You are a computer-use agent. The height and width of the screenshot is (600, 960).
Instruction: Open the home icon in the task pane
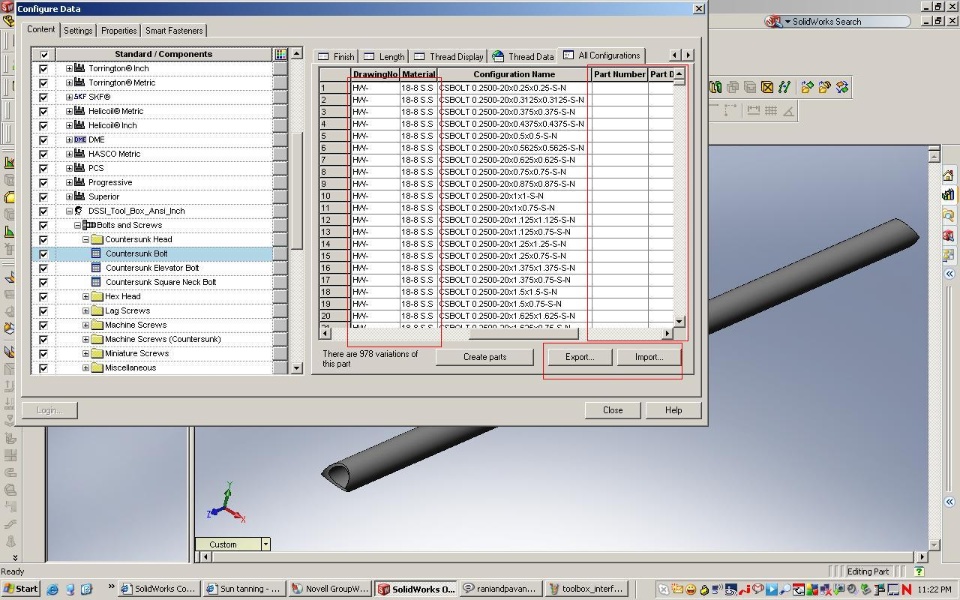(948, 176)
